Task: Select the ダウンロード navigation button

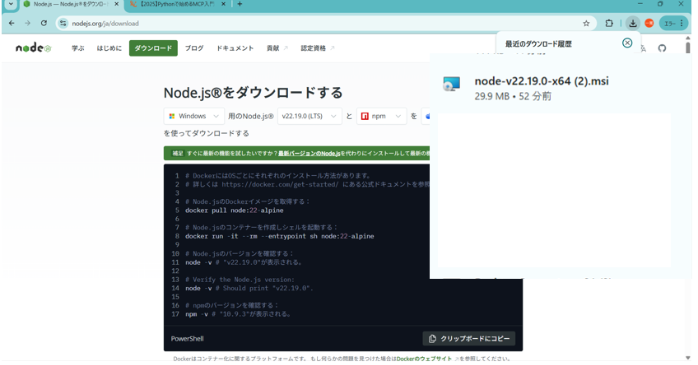Action: (x=153, y=48)
